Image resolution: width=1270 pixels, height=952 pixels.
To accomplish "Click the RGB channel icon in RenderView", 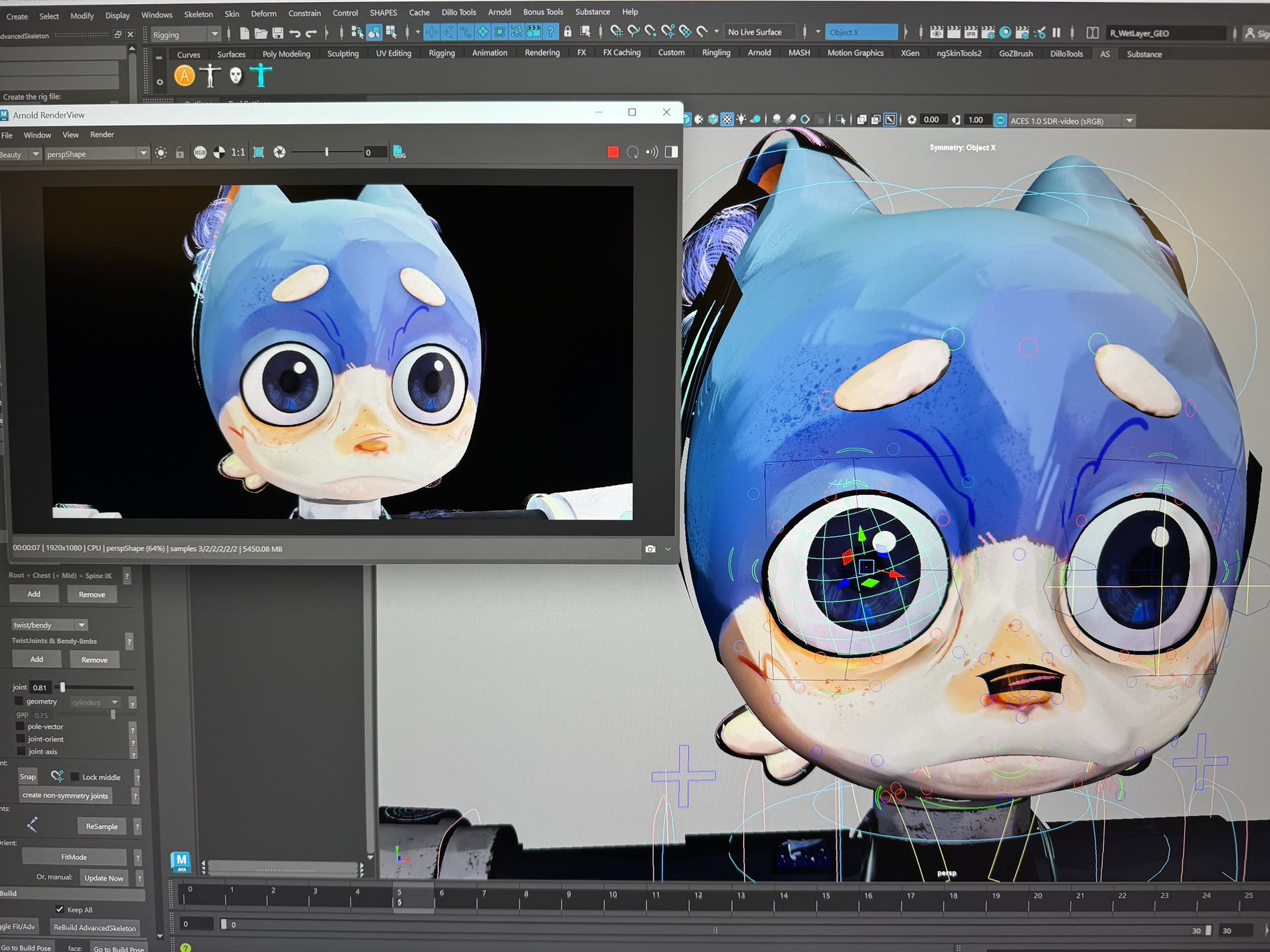I will 200,152.
